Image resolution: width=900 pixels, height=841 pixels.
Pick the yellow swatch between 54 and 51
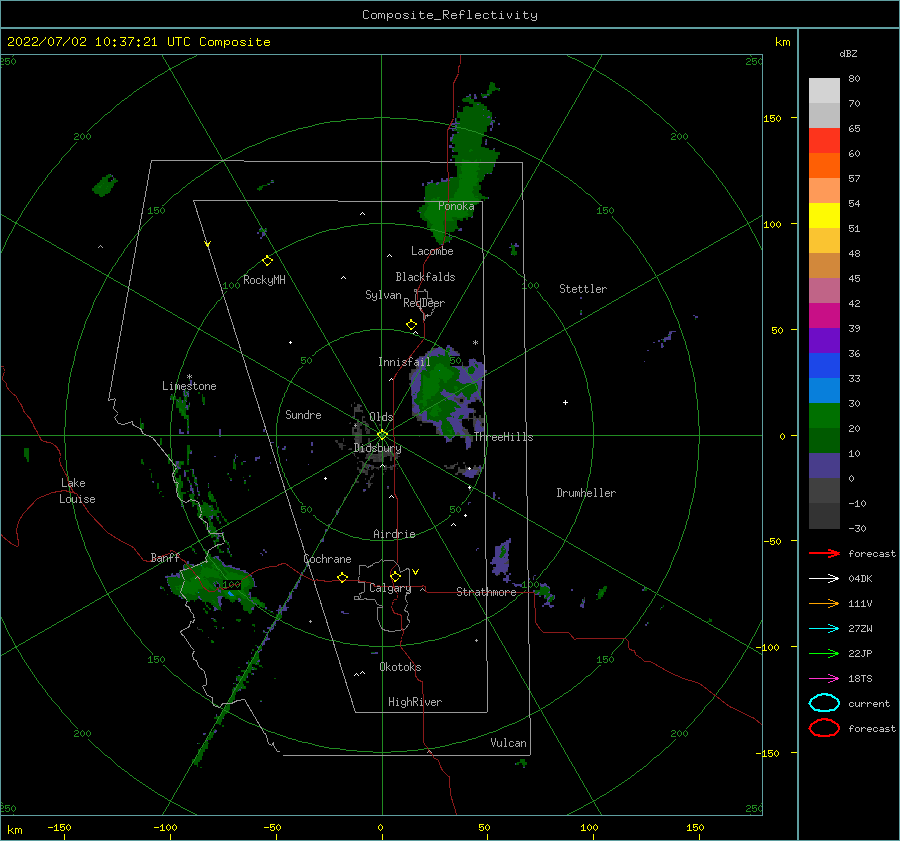click(824, 216)
